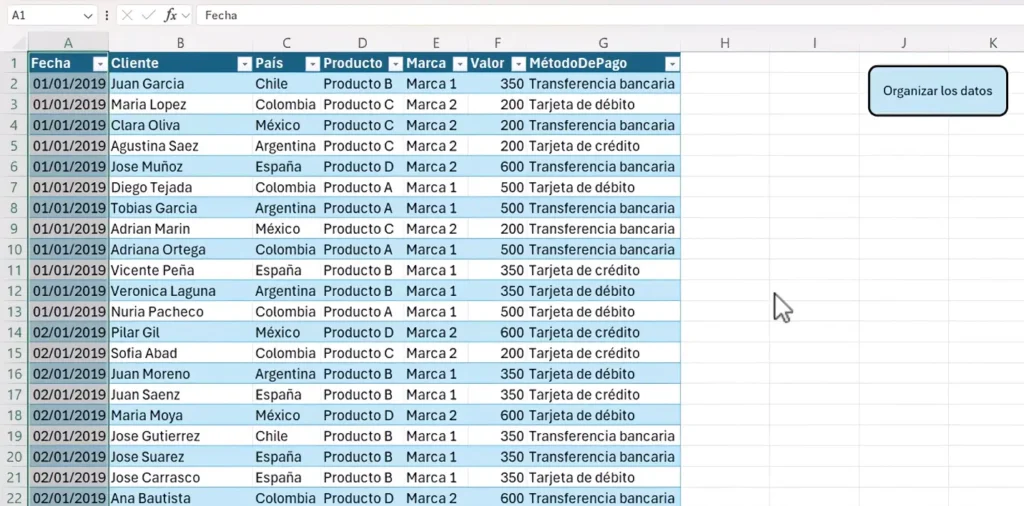Image resolution: width=1024 pixels, height=506 pixels.
Task: Click cell containing Diego Tejada
Action: tap(181, 187)
